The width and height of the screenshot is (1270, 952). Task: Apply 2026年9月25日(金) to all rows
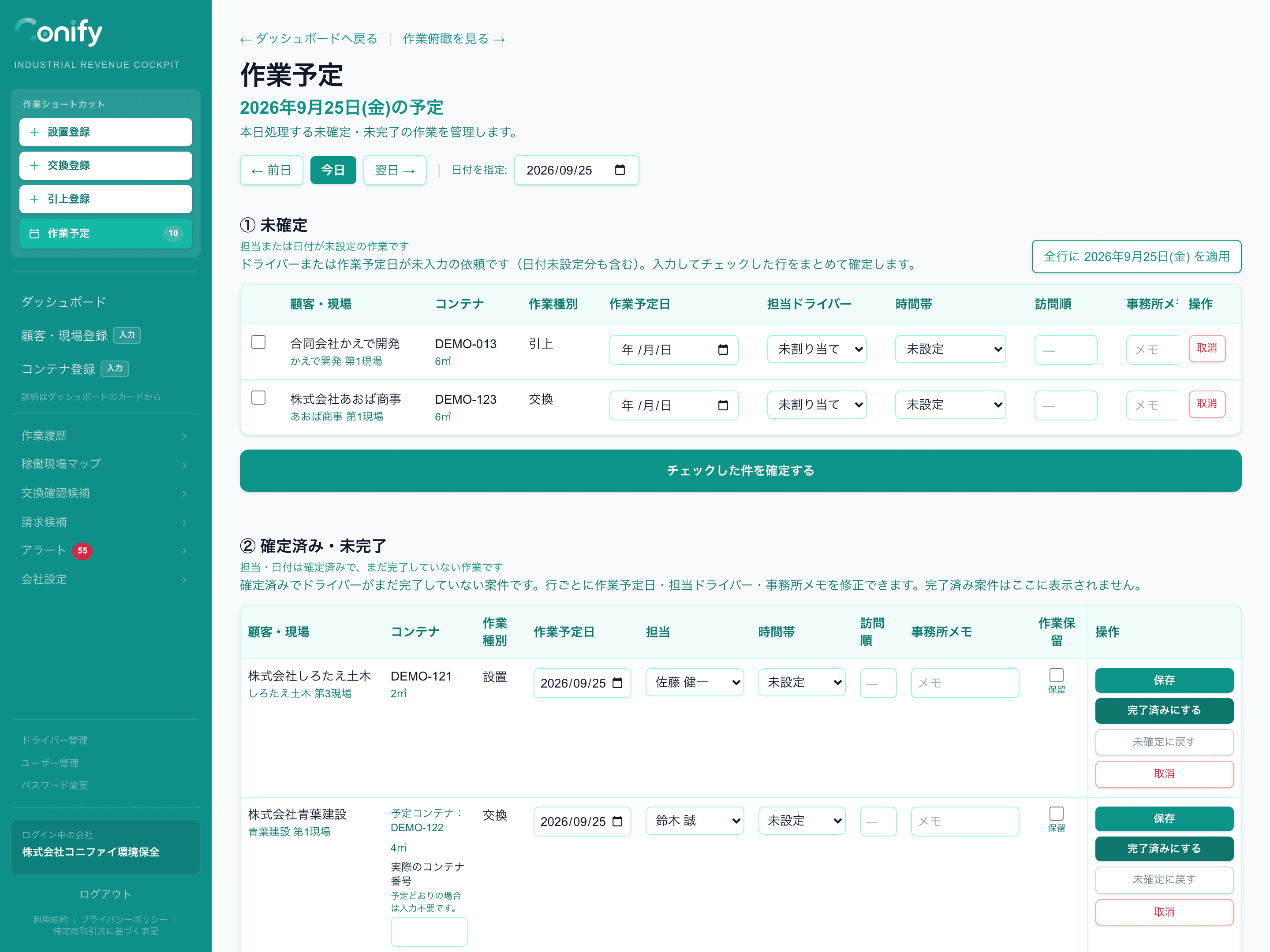coord(1136,257)
